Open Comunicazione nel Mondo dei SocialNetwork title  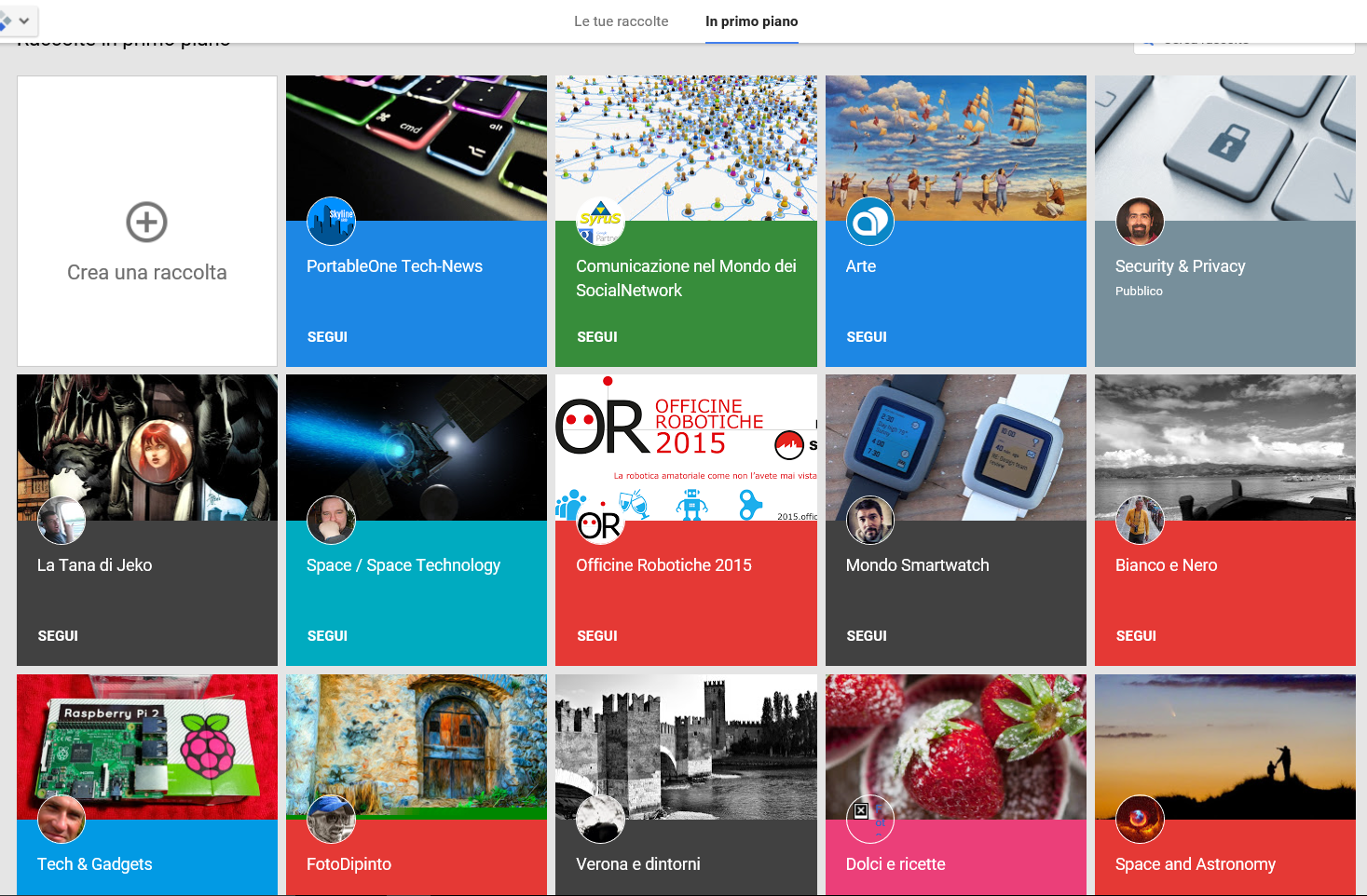point(686,278)
